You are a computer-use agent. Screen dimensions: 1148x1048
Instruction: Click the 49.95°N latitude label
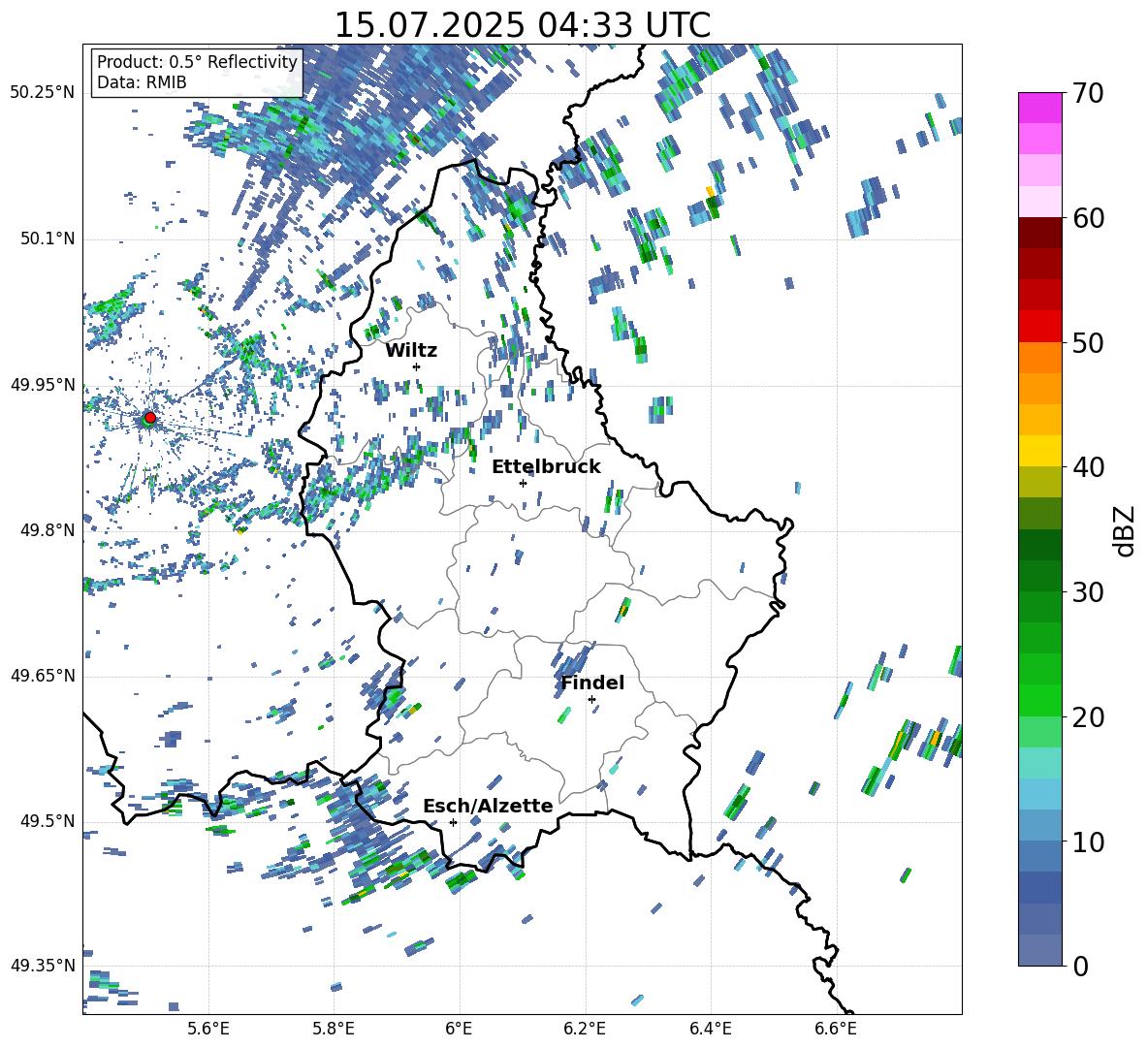[x=43, y=384]
